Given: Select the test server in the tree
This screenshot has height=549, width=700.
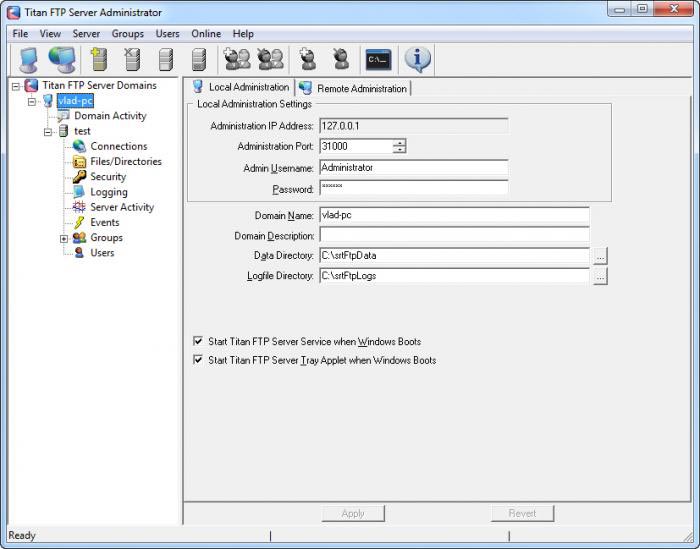Looking at the screenshot, I should point(82,131).
